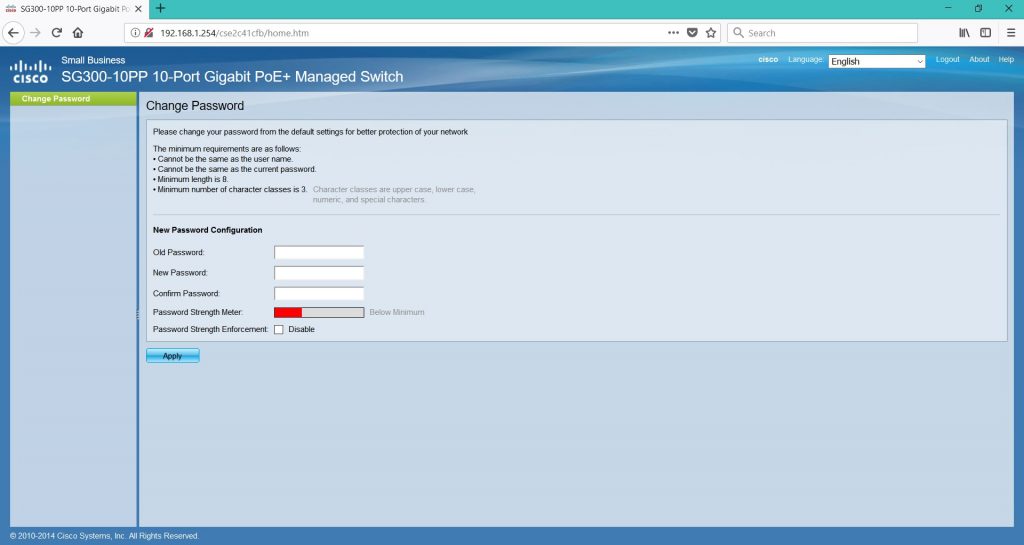Click the insecure connection padlock icon

[x=148, y=33]
